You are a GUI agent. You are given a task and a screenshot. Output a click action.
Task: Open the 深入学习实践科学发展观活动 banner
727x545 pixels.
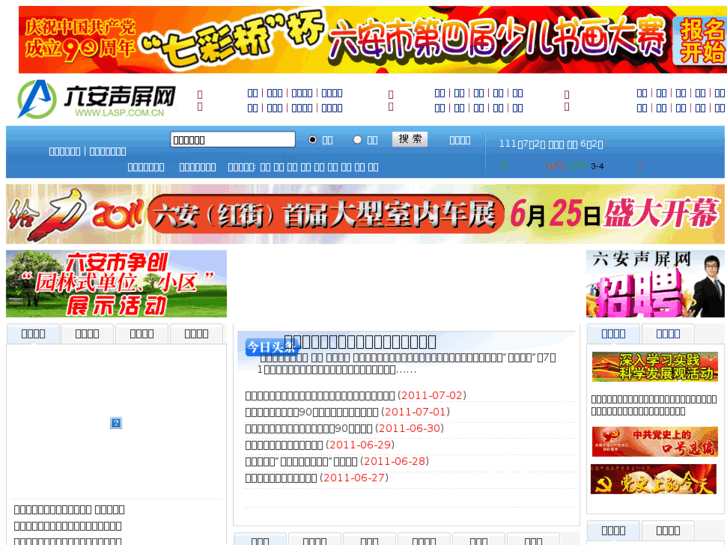pos(655,367)
